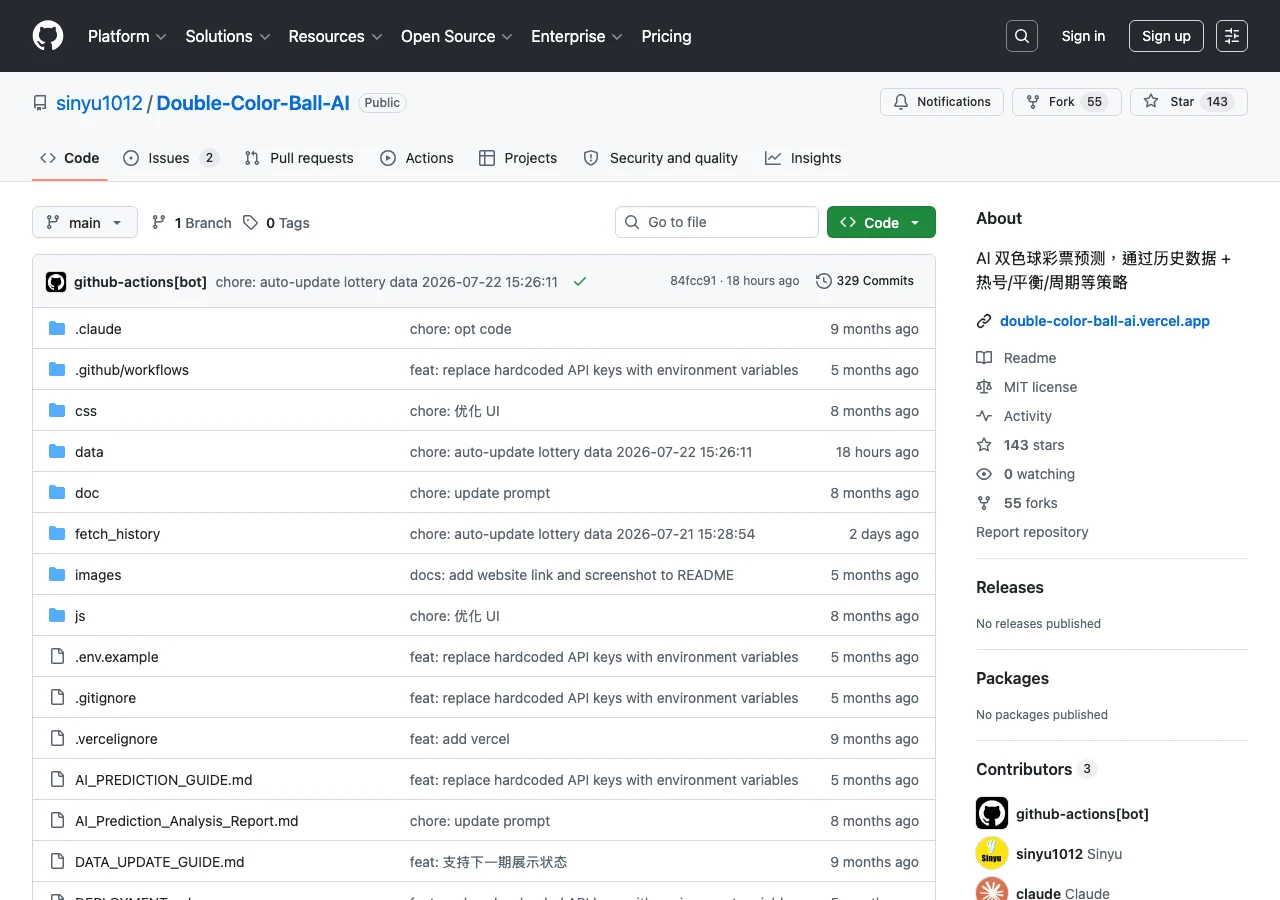Click the Fork button
The image size is (1280, 900).
1067,102
